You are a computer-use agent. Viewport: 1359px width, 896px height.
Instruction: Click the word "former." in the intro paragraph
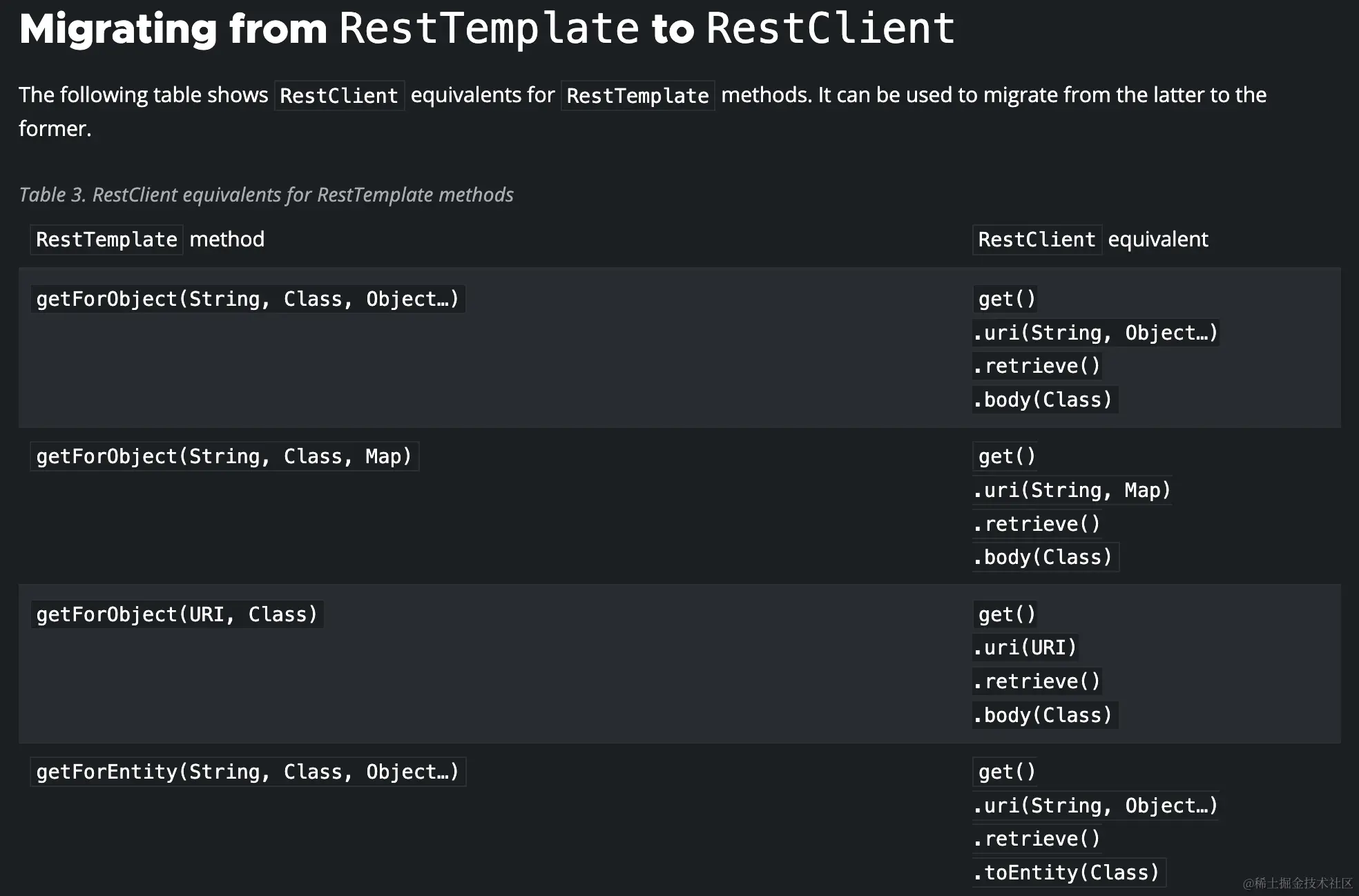pyautogui.click(x=55, y=129)
